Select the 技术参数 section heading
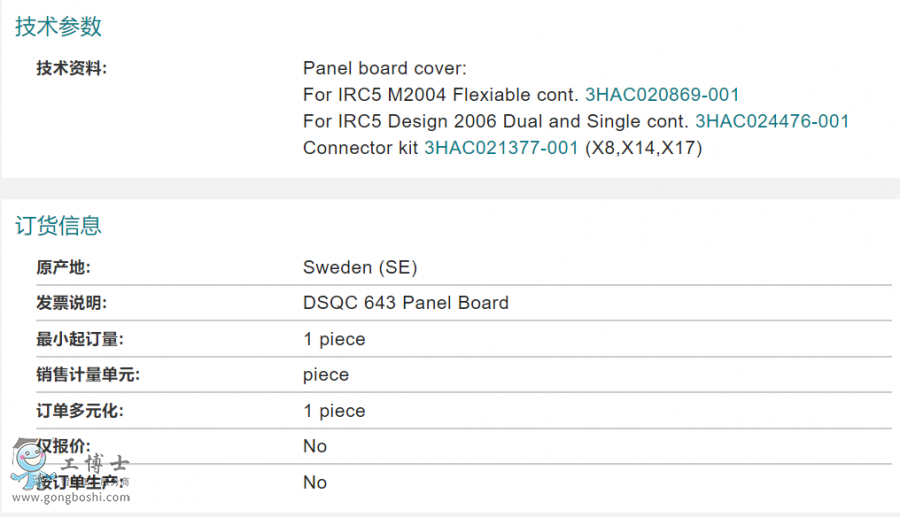Image resolution: width=900 pixels, height=517 pixels. 59,26
